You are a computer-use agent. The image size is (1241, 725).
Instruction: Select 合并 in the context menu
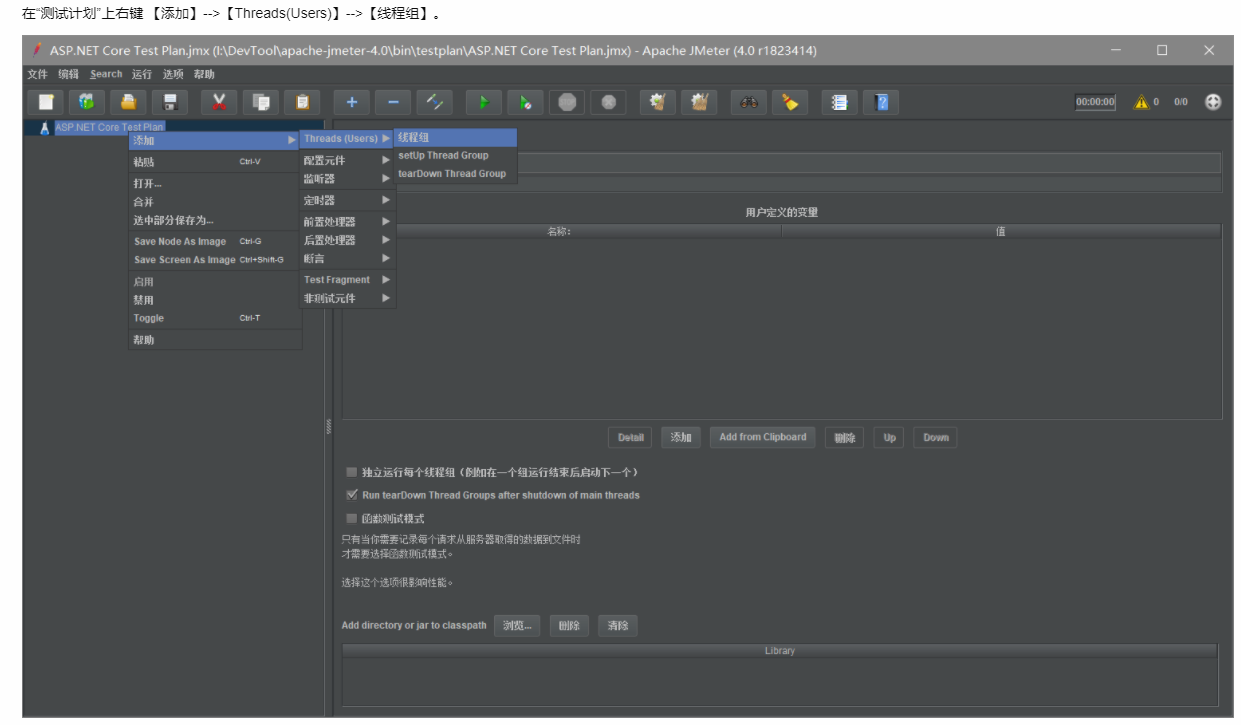(x=214, y=202)
